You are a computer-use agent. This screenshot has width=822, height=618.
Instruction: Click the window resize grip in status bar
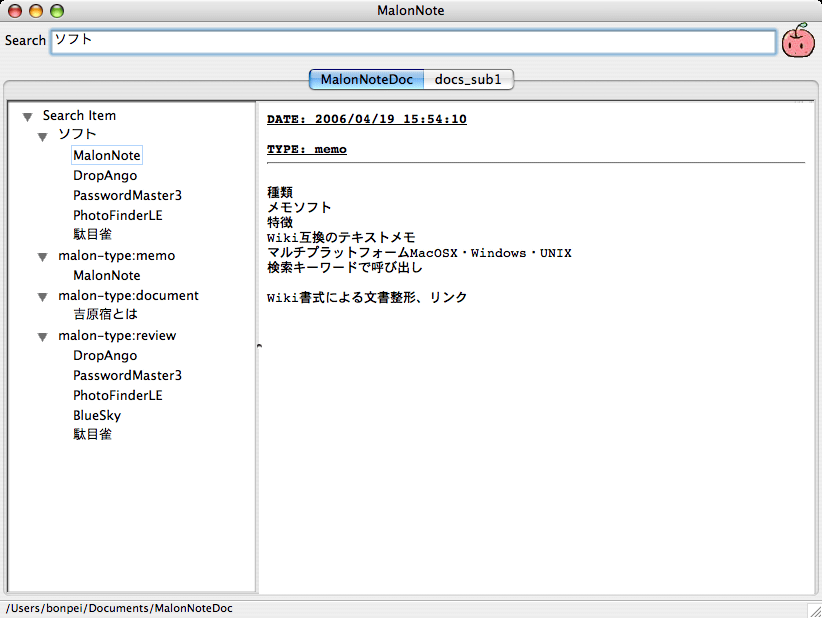815,610
